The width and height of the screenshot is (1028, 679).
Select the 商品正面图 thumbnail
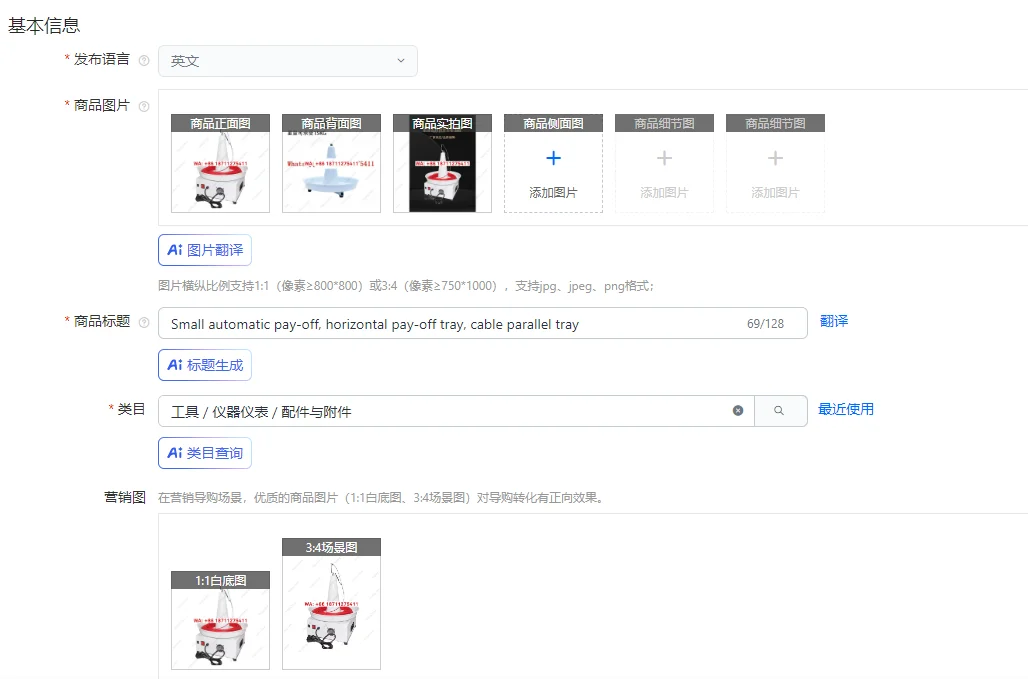pos(220,163)
